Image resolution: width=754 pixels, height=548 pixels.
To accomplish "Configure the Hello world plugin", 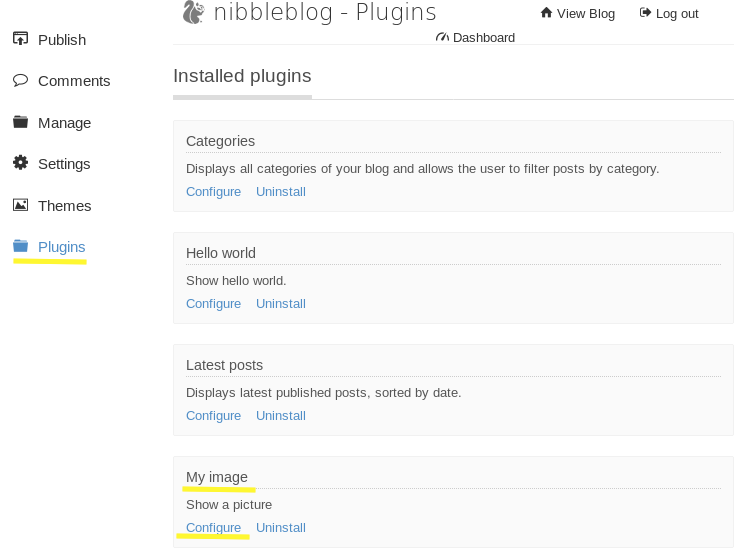I will (x=213, y=304).
